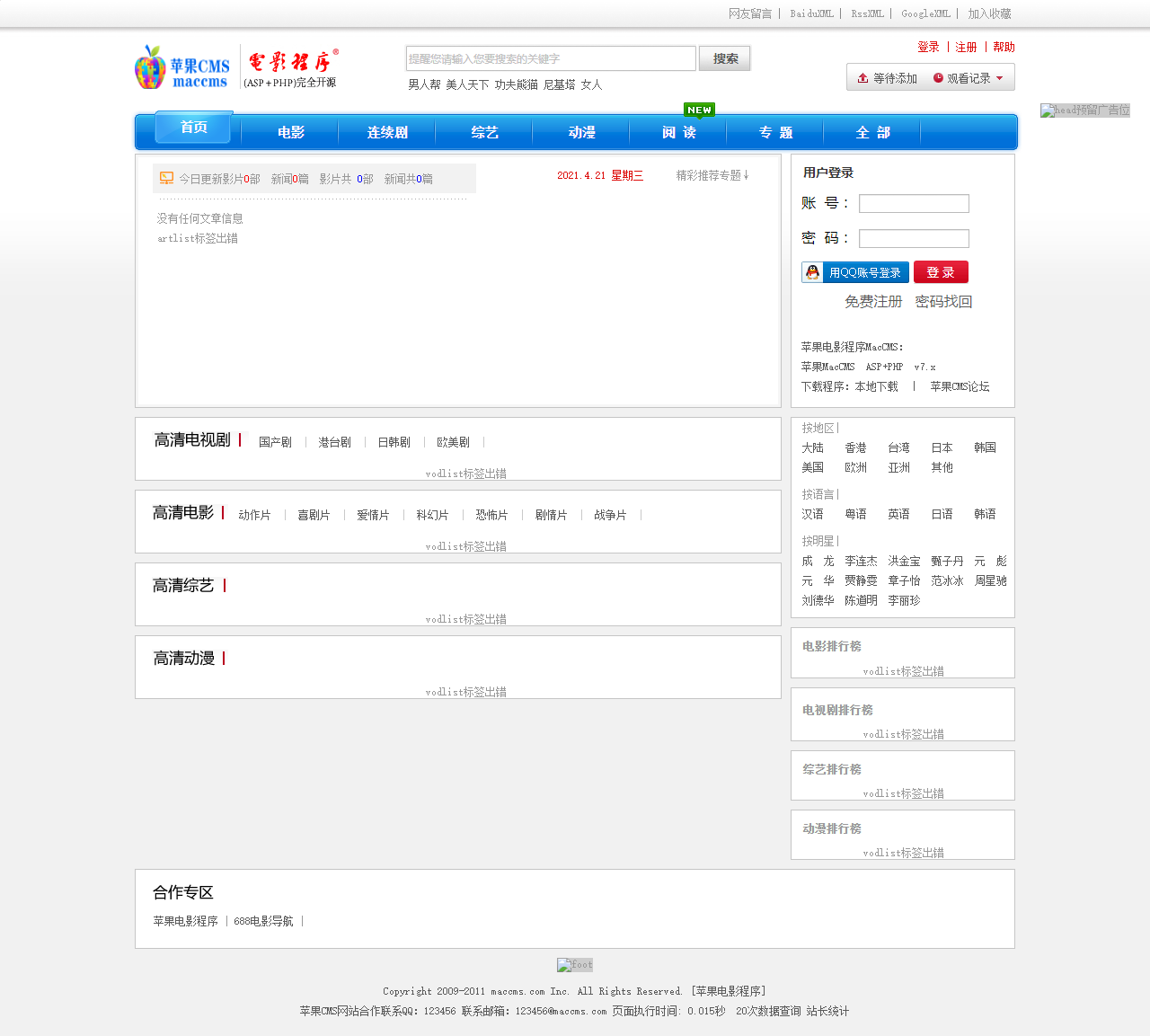This screenshot has width=1150, height=1036.
Task: Click the date text 2021.4.21 星期三
Action: 600,175
